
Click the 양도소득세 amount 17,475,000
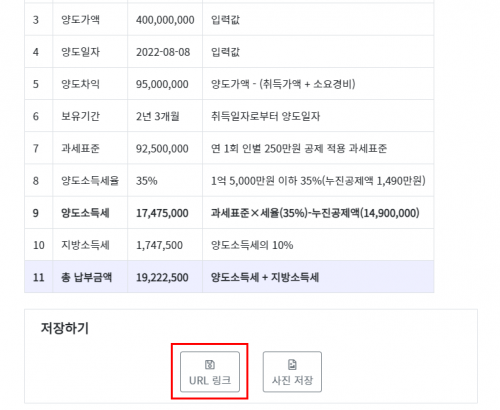point(162,213)
